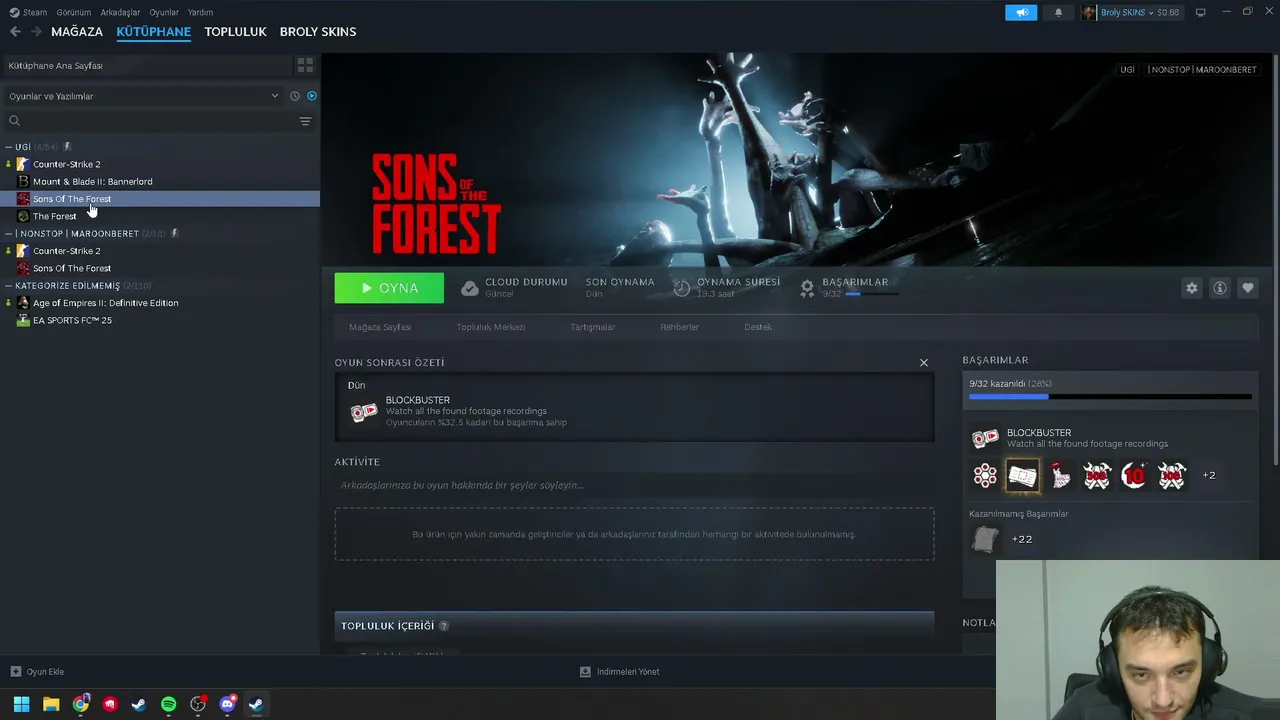Open Discord from taskbar
The image size is (1280, 720).
(x=227, y=704)
